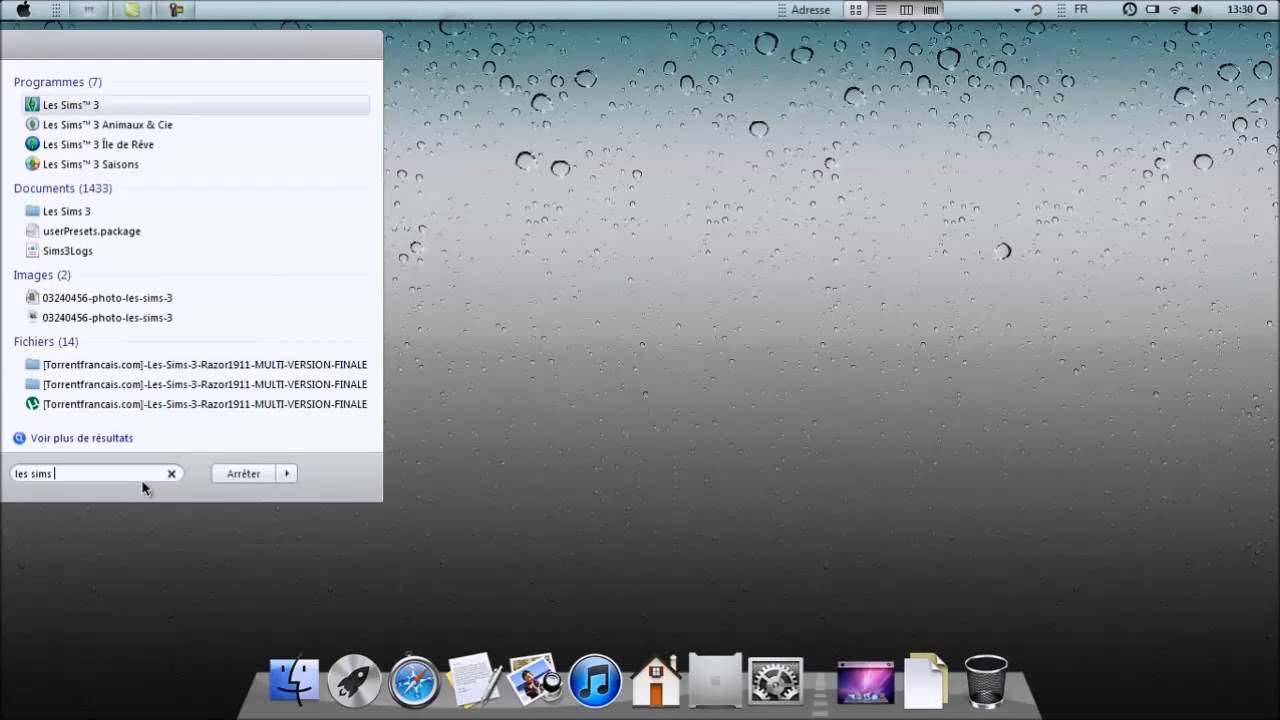Open the Trash in the dock
The image size is (1280, 720).
pos(986,681)
